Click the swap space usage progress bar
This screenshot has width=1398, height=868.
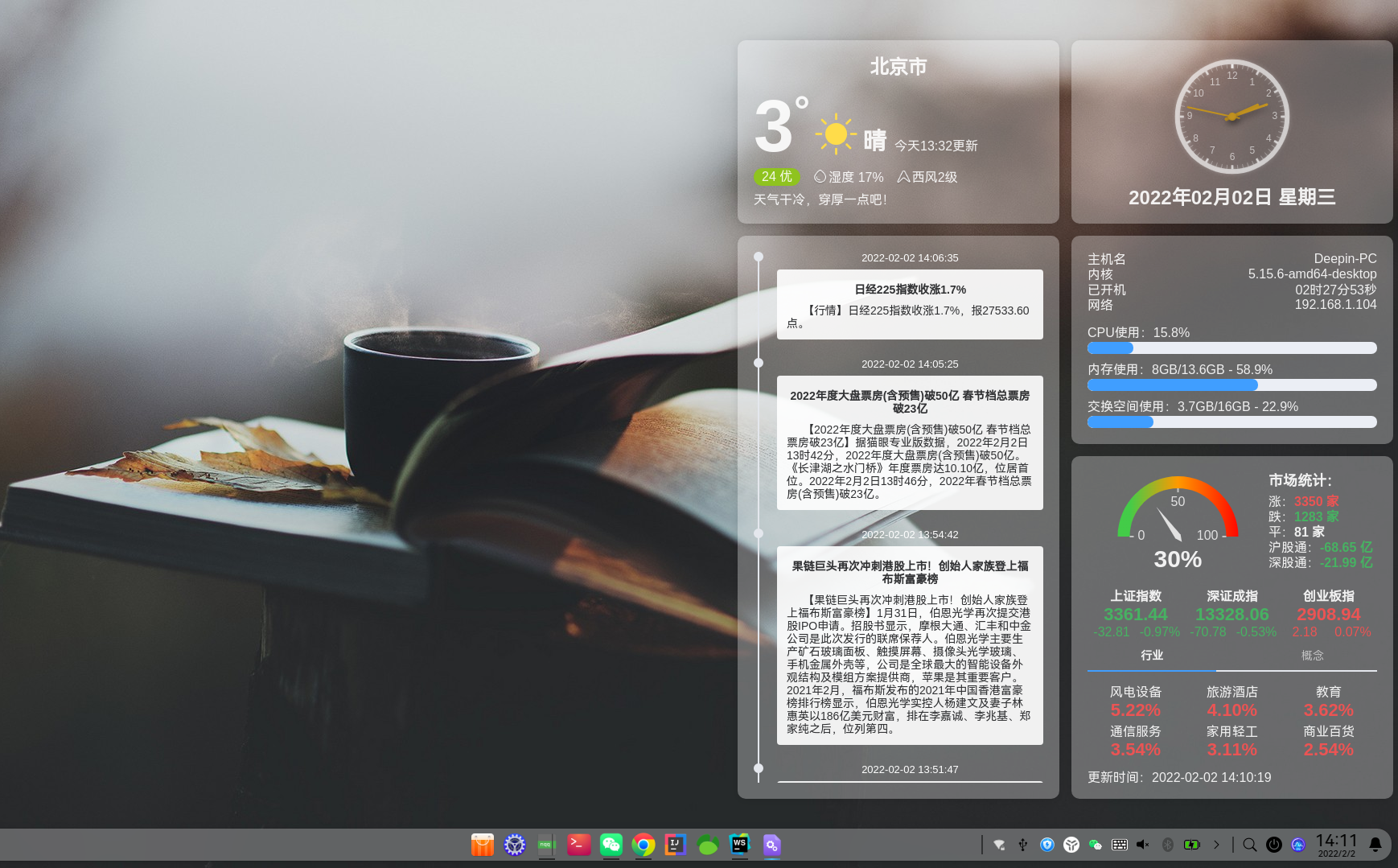click(1232, 422)
